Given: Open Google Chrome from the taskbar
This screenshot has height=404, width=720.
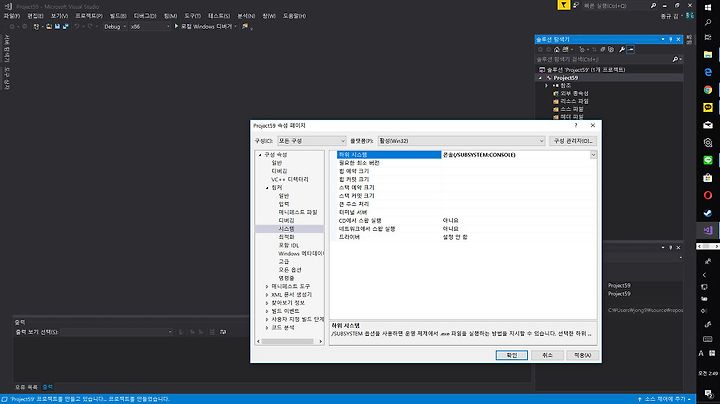Looking at the screenshot, I should point(708,90).
